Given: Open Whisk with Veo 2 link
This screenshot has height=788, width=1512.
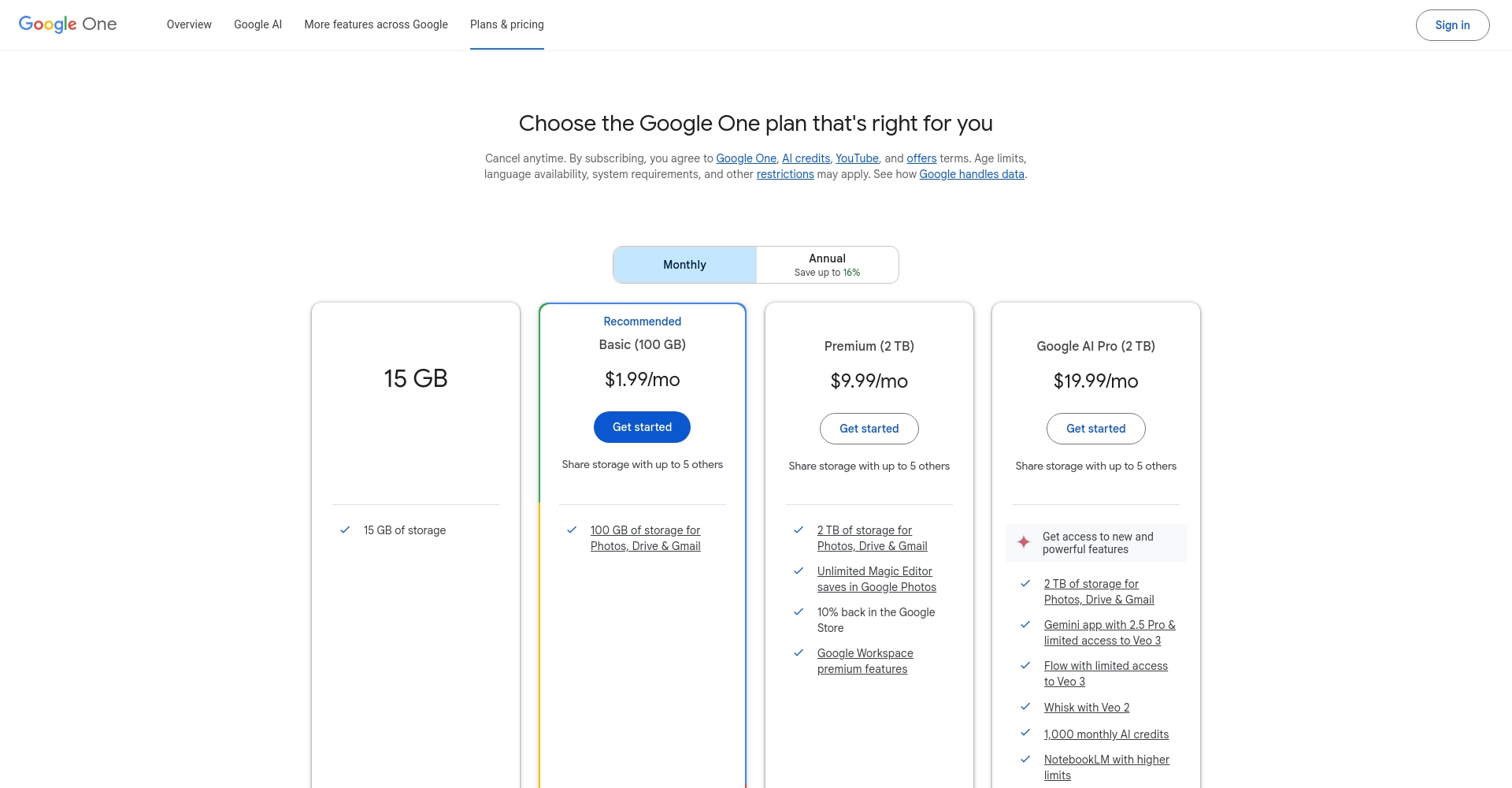Looking at the screenshot, I should (x=1087, y=708).
